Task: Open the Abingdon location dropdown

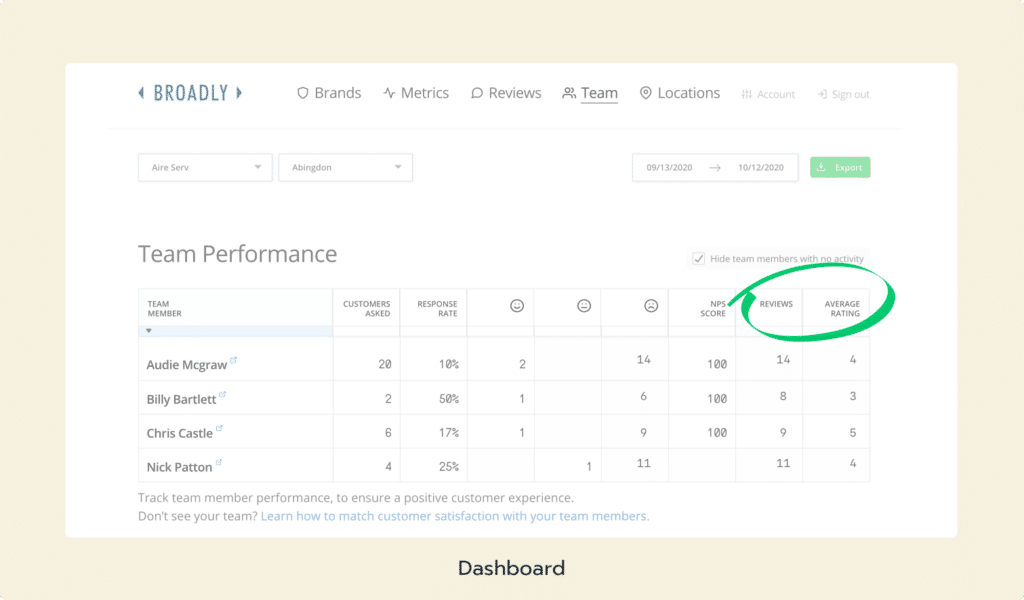Action: coord(345,167)
